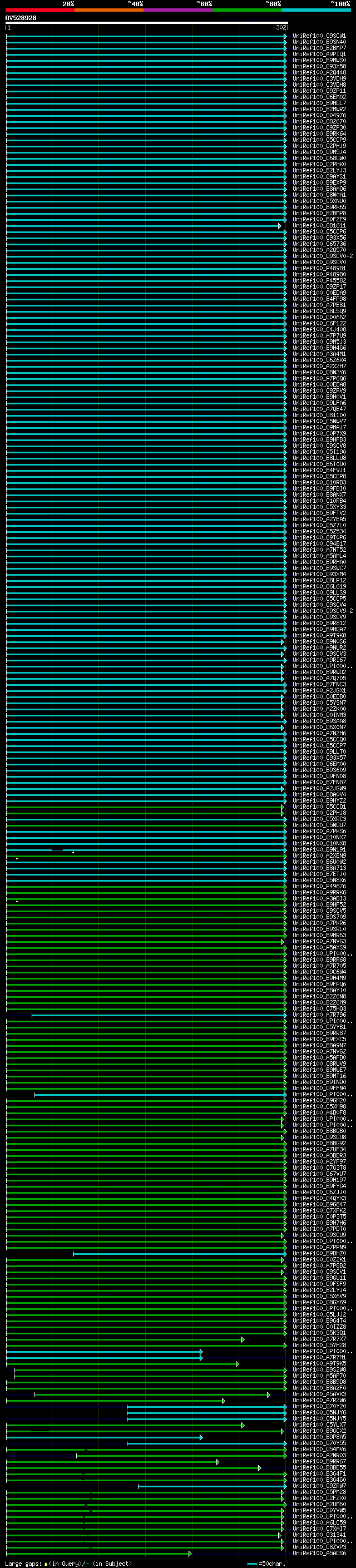
Task: Open hit UniRef100_B9N191
Action: 319,850
